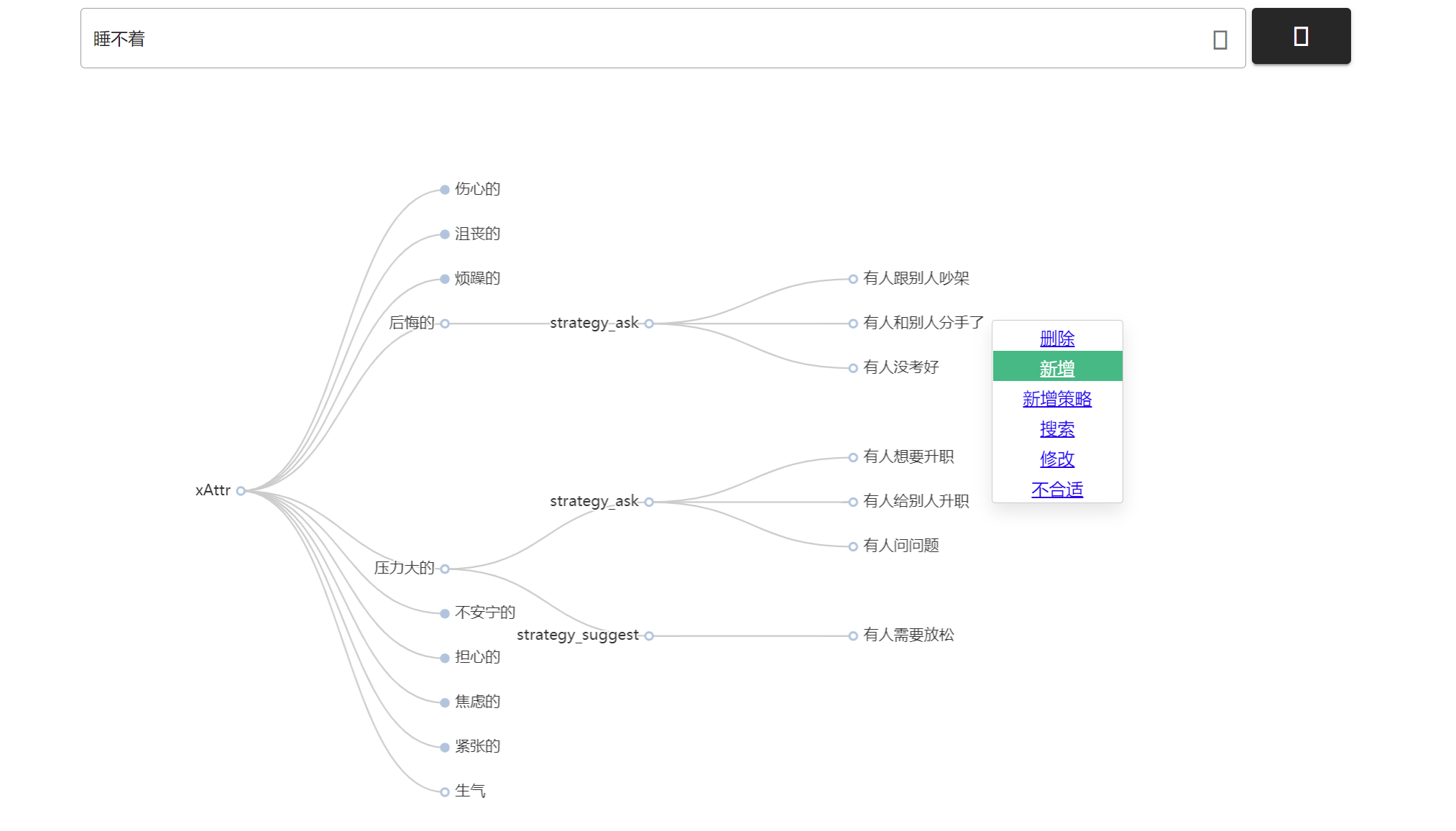Click the 搜索 menu link
1456x831 pixels.
pyautogui.click(x=1056, y=429)
